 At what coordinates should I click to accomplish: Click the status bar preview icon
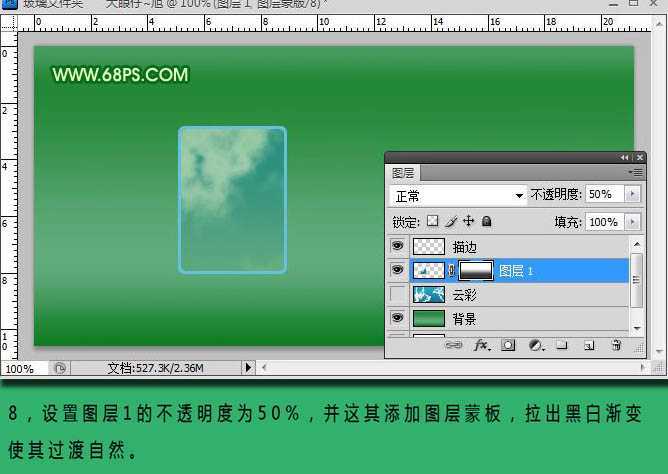click(60, 368)
